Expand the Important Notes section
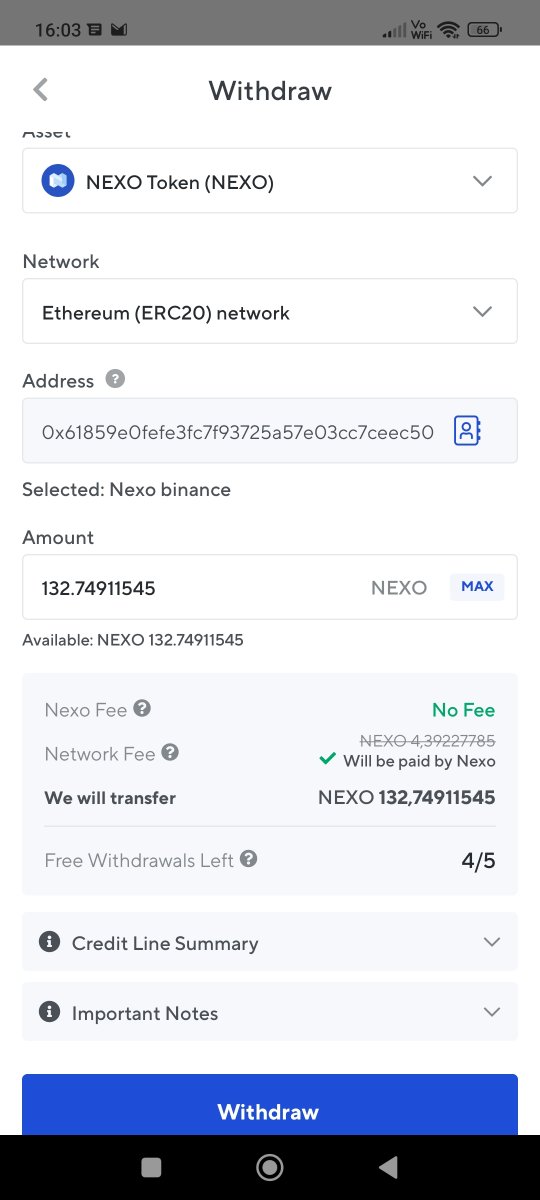The height and width of the screenshot is (1200, 540). coord(270,1012)
